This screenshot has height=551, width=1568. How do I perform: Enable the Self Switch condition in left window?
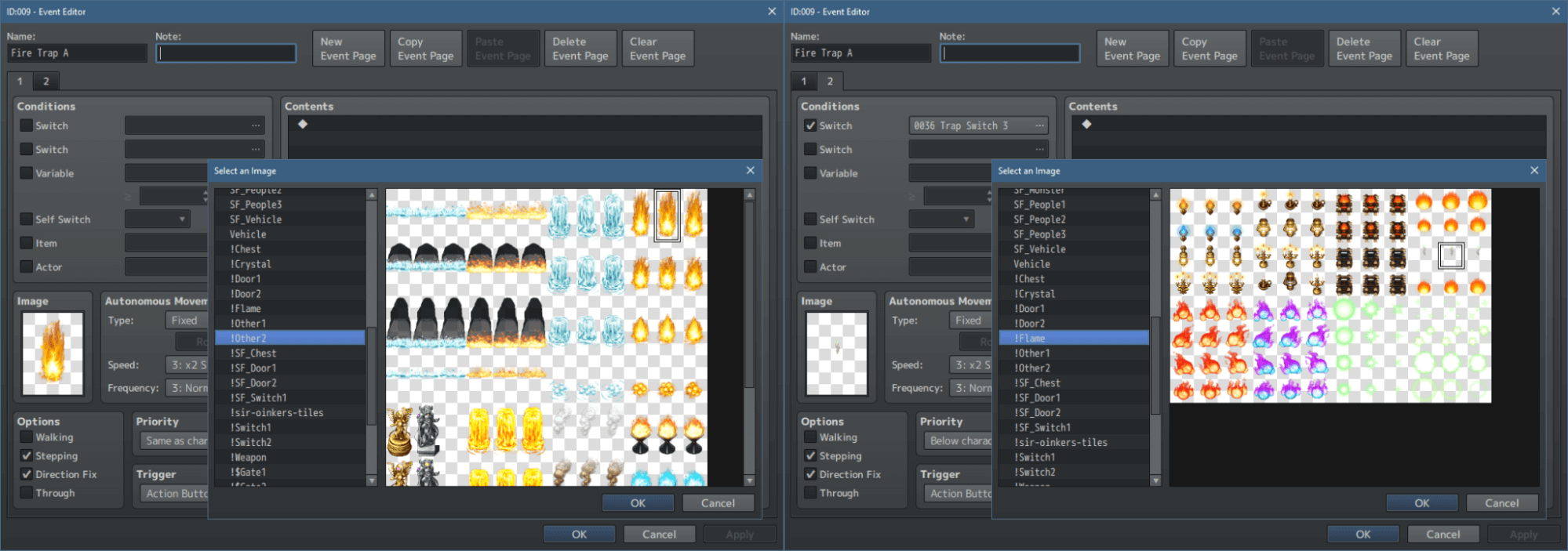[x=27, y=219]
